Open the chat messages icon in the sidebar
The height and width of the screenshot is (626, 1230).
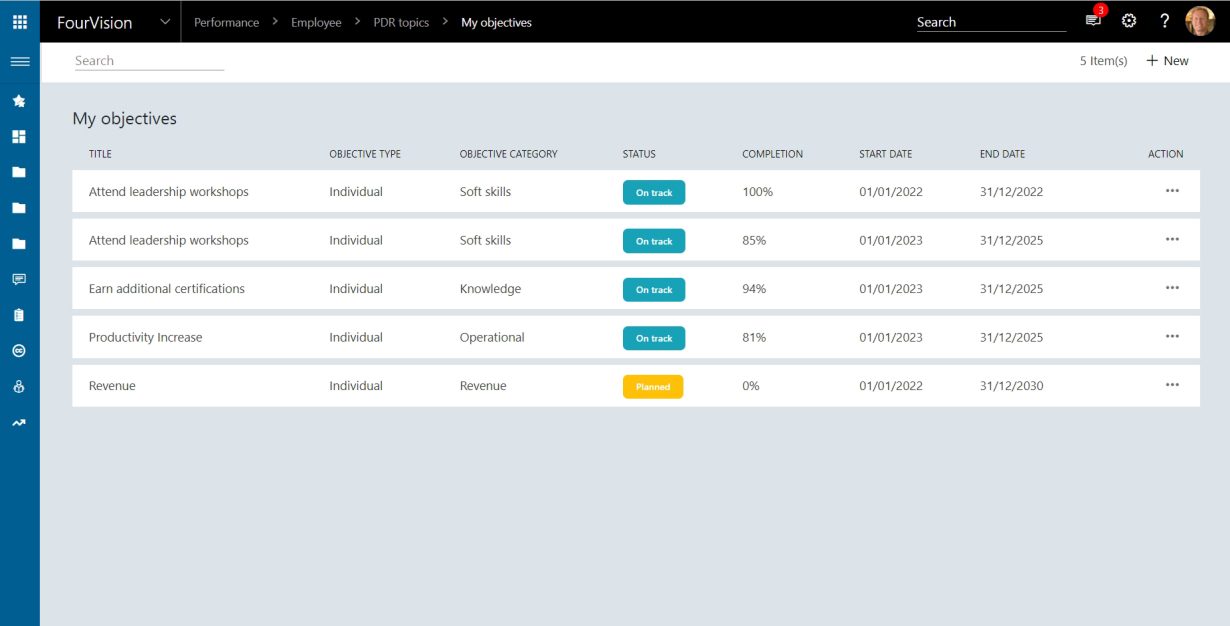coord(19,278)
